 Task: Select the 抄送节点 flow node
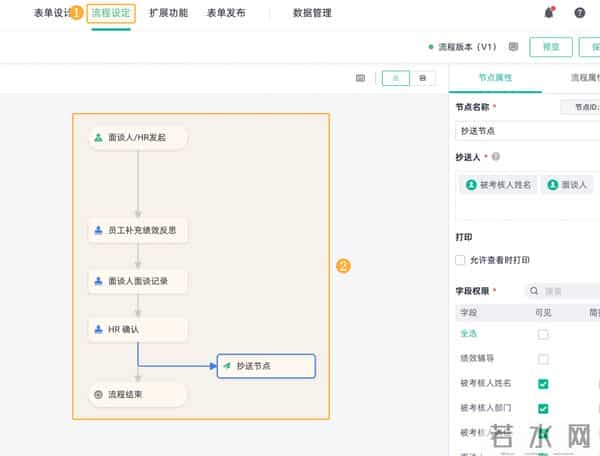(x=266, y=366)
